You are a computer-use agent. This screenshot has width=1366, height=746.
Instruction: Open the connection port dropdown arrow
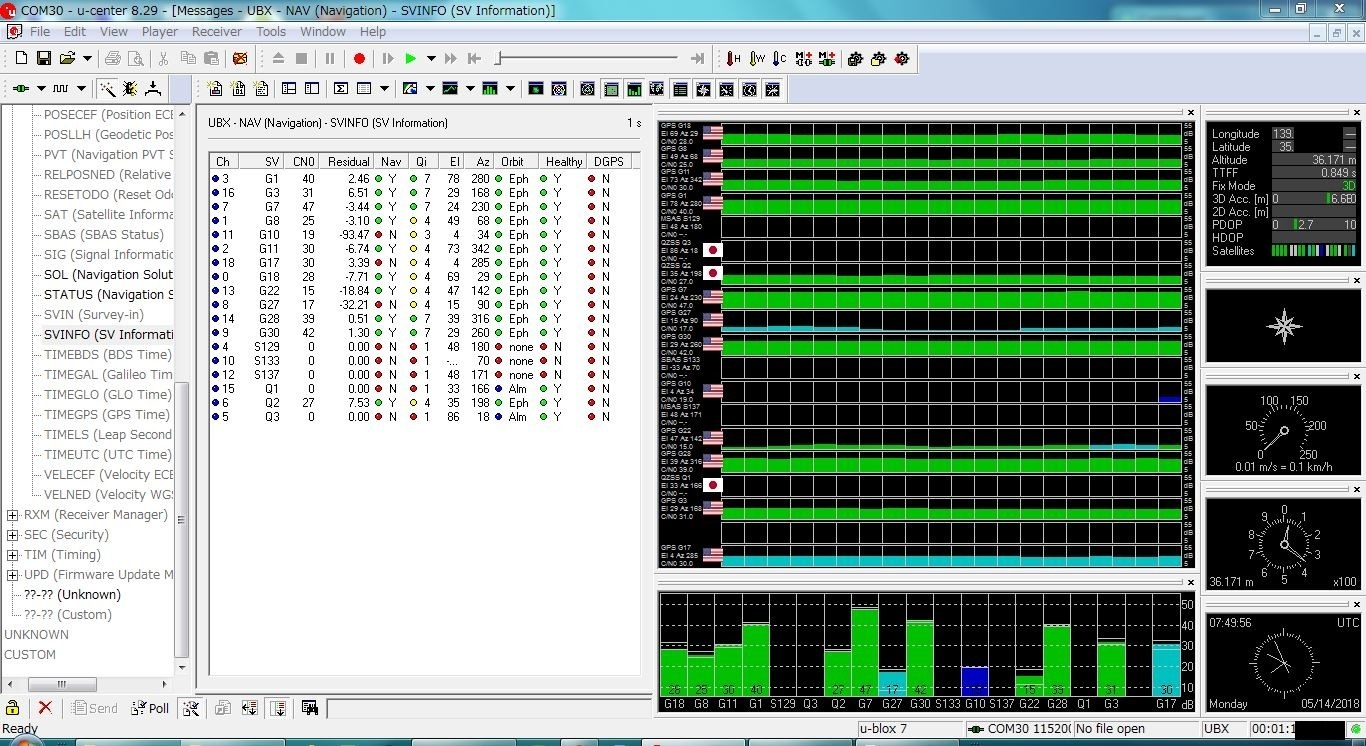click(40, 89)
